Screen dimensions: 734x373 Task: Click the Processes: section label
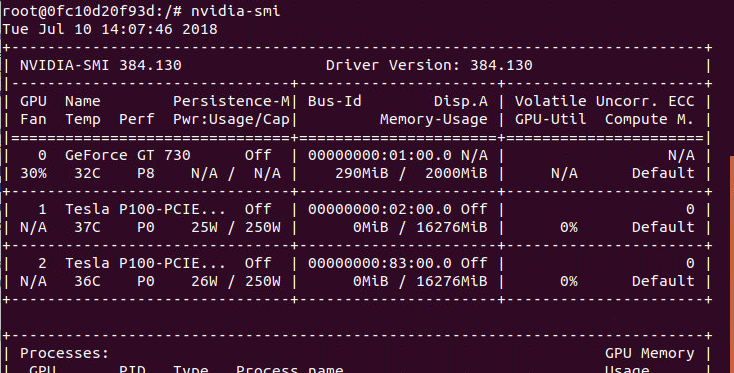65,353
